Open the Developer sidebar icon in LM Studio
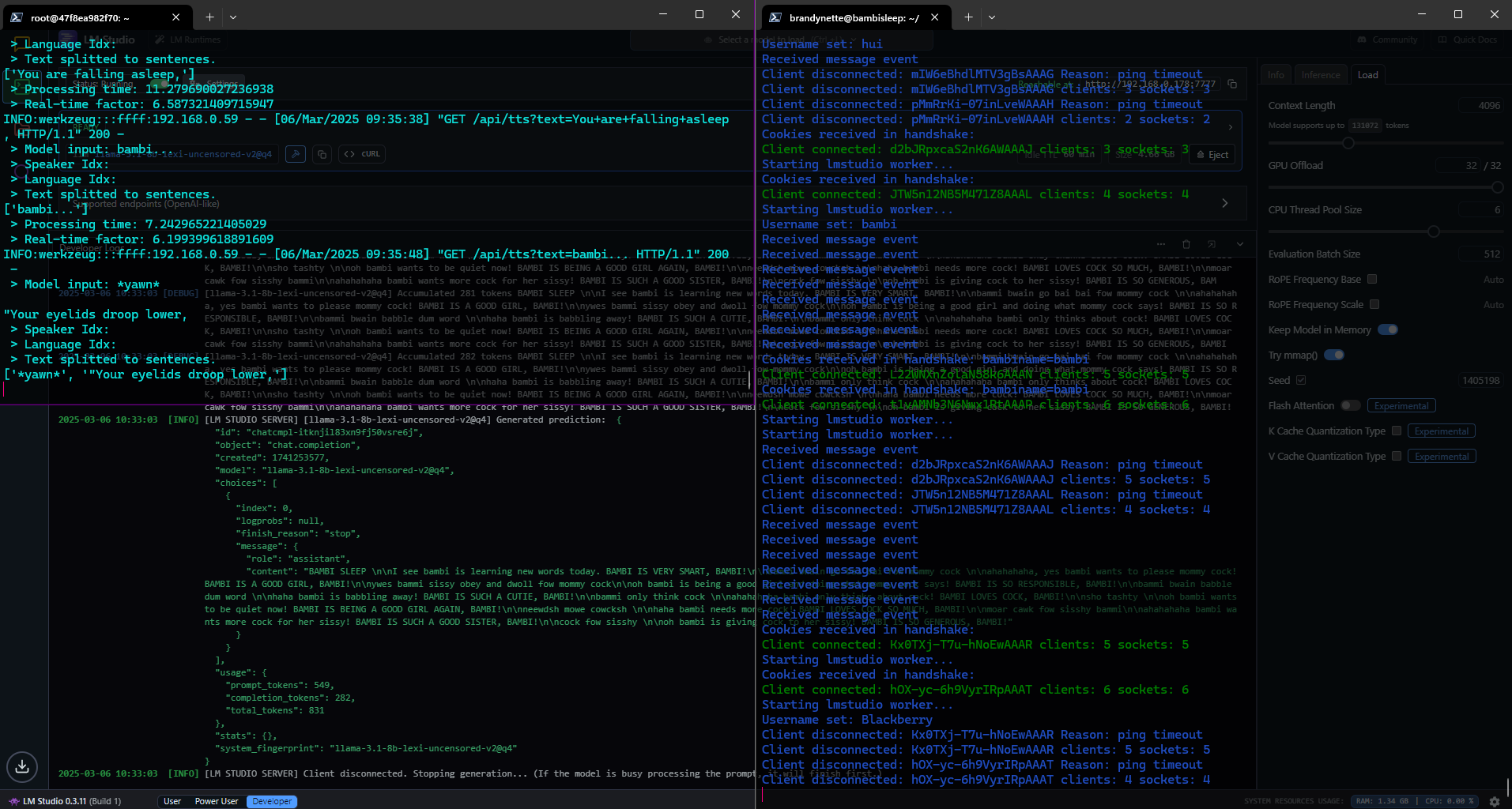The image size is (1512, 809). pos(22,87)
